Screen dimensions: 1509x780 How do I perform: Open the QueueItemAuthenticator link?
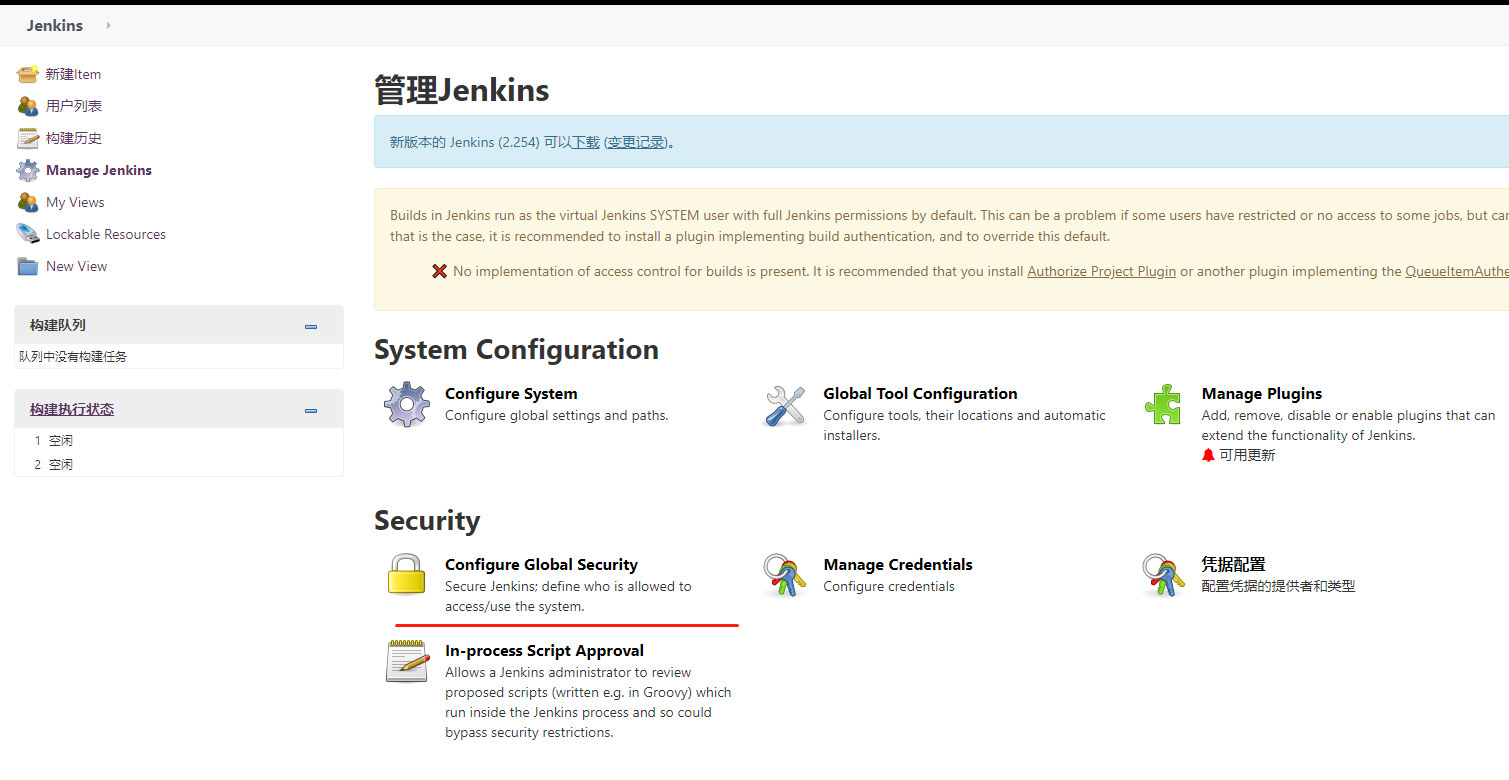coord(1456,271)
